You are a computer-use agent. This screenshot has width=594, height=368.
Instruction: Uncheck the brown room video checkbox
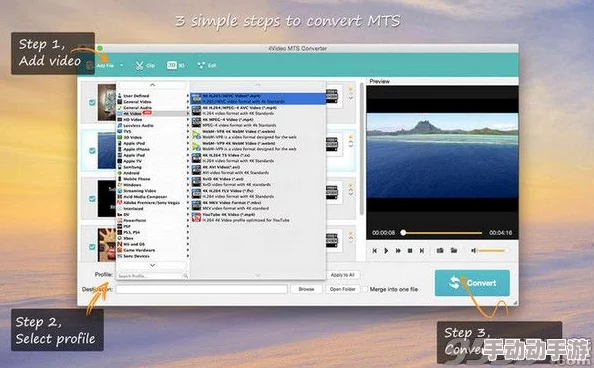click(x=92, y=102)
